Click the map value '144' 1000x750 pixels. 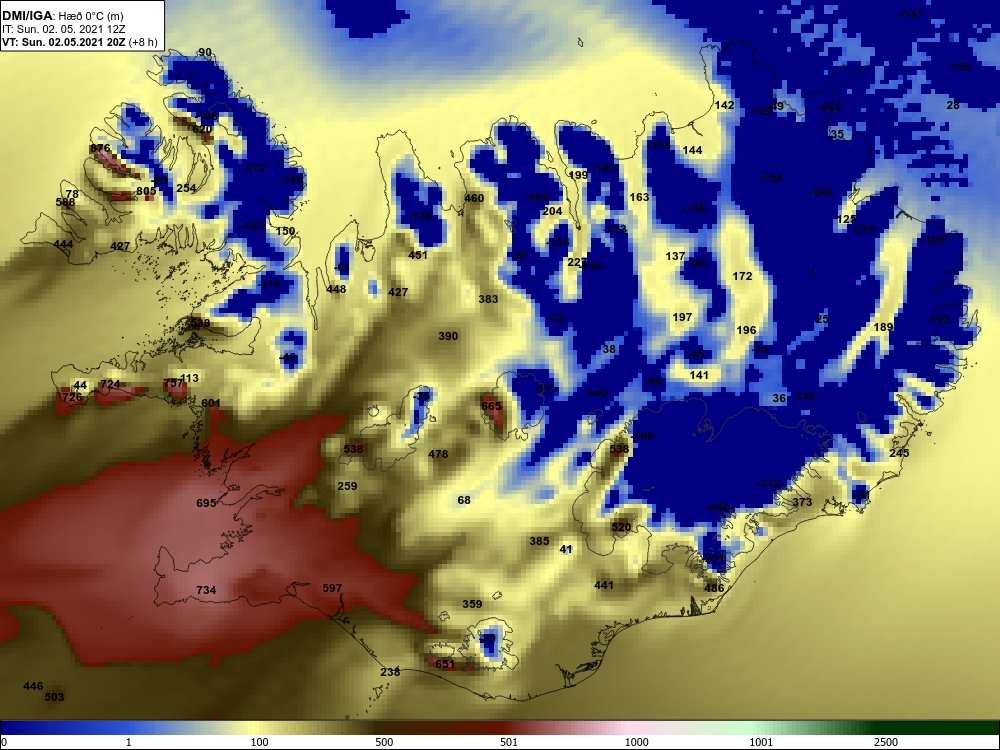pos(693,151)
